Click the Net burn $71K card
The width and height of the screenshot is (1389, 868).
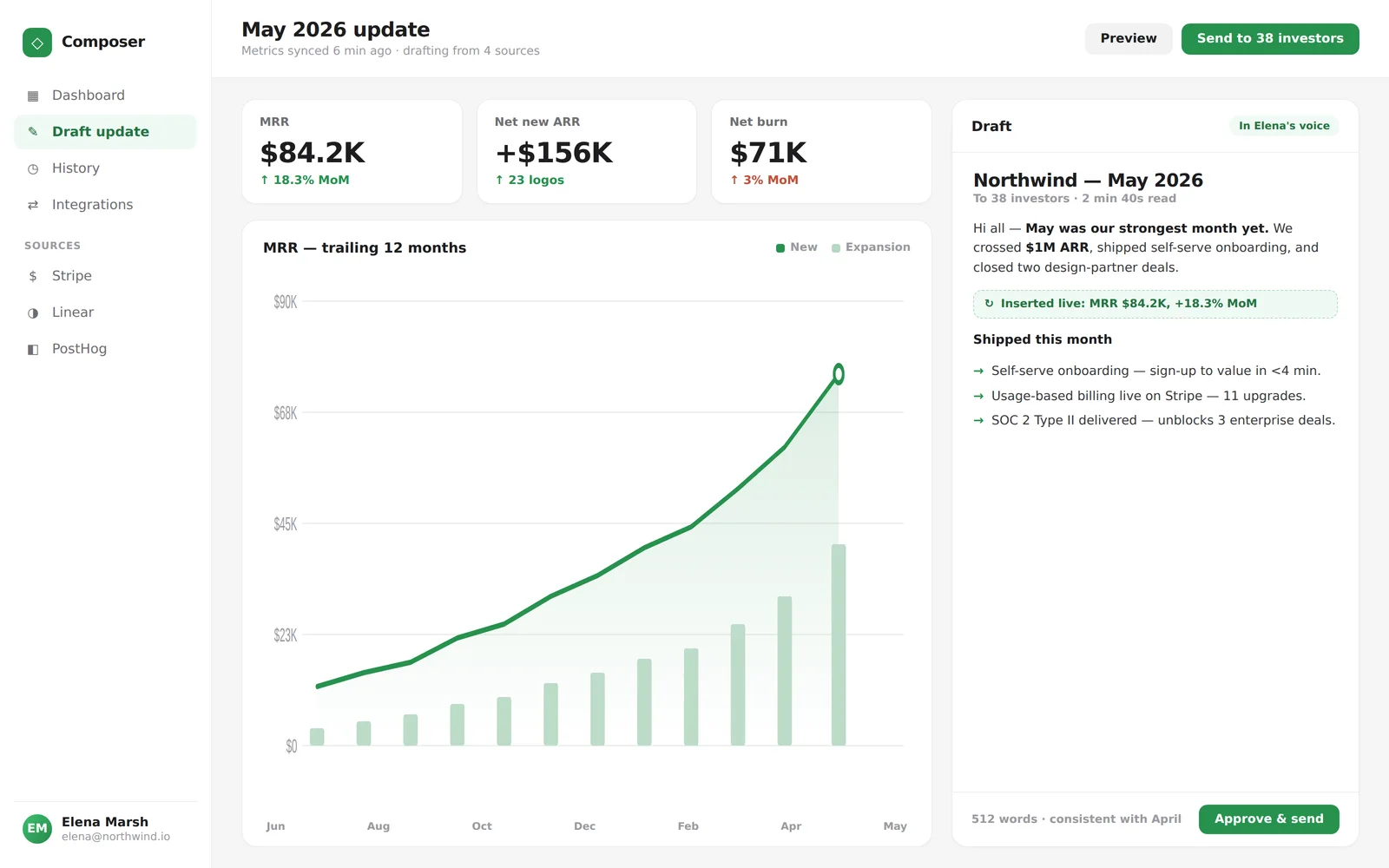point(821,151)
